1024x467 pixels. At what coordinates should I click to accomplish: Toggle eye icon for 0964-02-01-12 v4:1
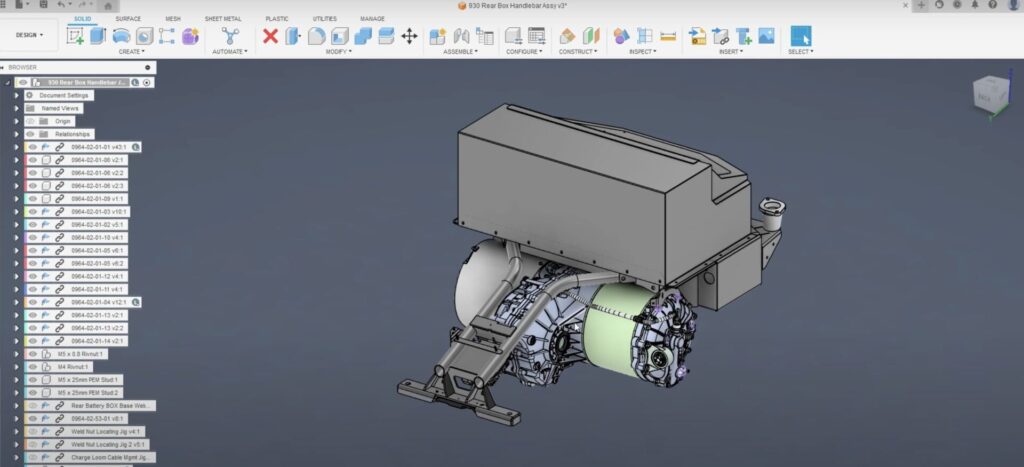coord(32,276)
